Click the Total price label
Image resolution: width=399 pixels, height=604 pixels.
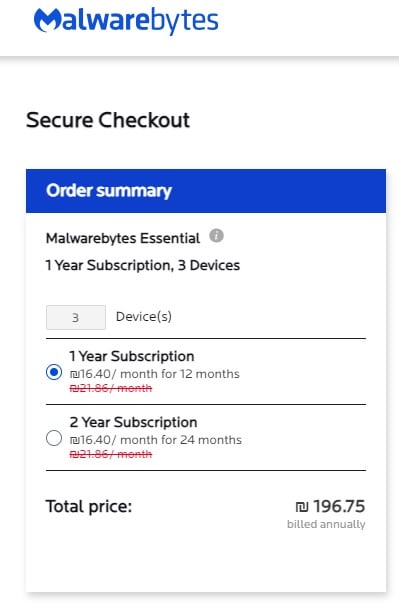pos(89,506)
